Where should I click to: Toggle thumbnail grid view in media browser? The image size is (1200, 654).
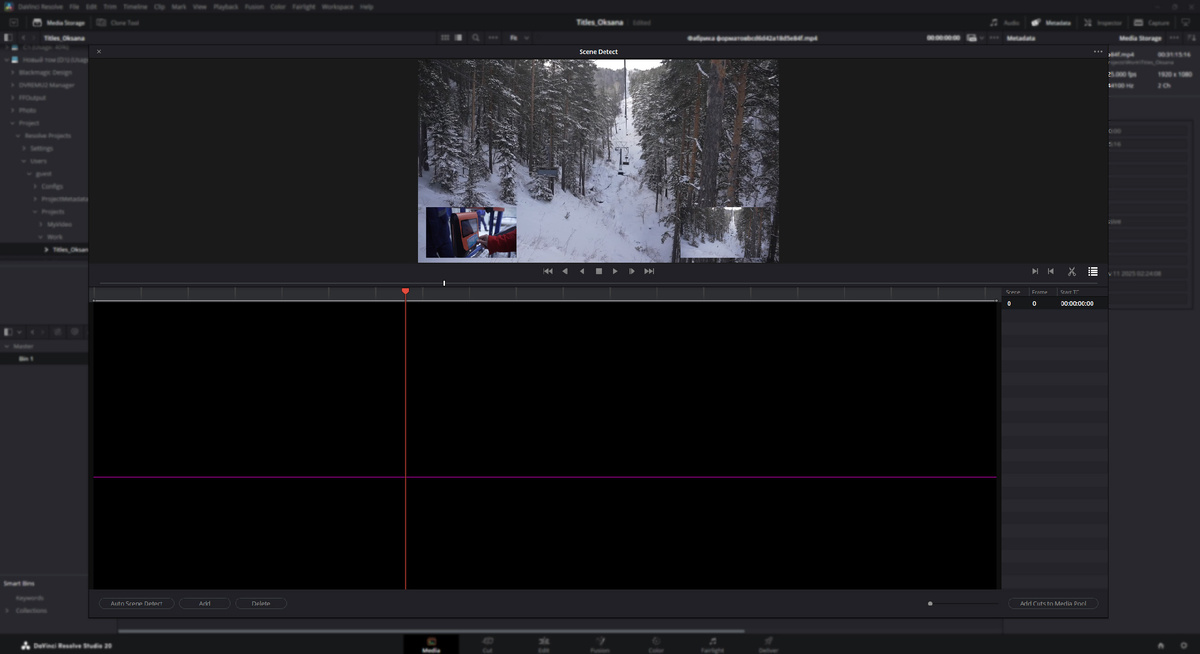click(x=445, y=37)
